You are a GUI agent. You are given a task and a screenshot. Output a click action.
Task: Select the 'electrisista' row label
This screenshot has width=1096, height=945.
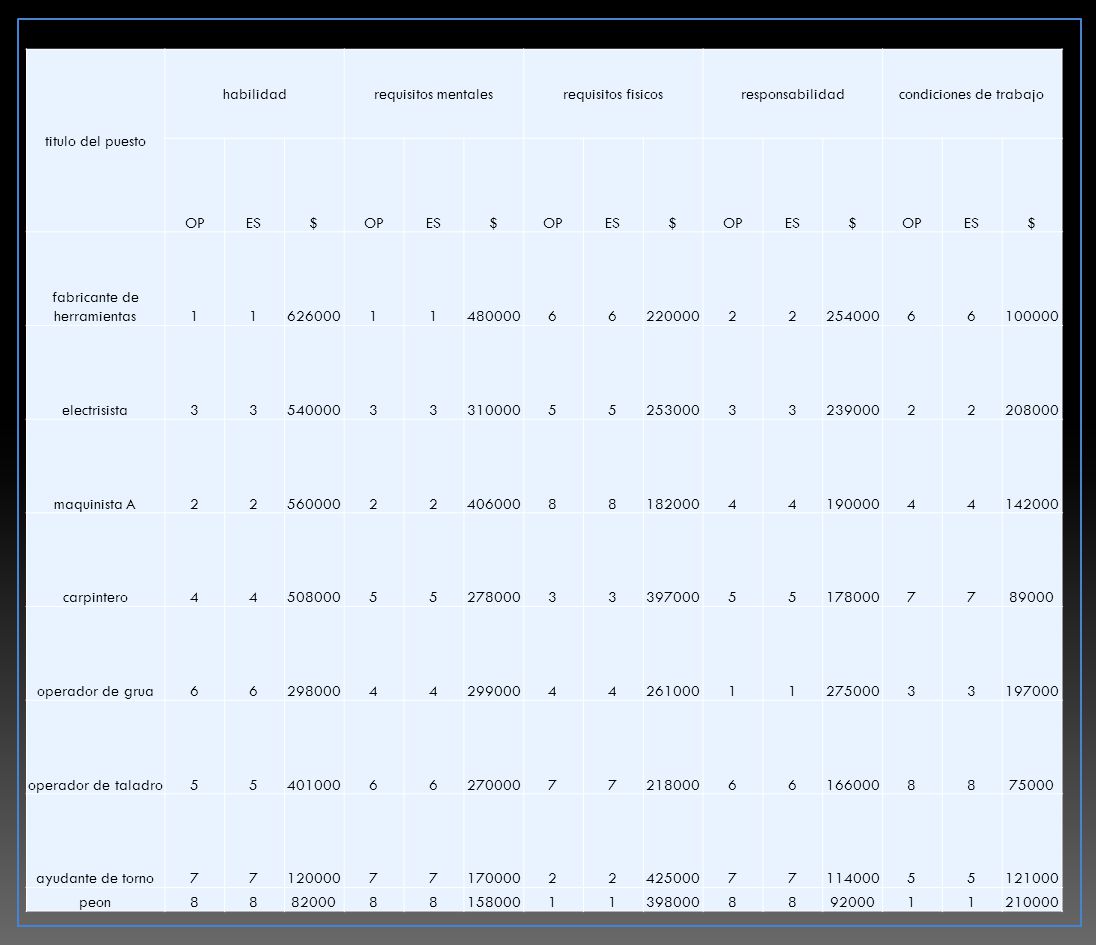95,410
